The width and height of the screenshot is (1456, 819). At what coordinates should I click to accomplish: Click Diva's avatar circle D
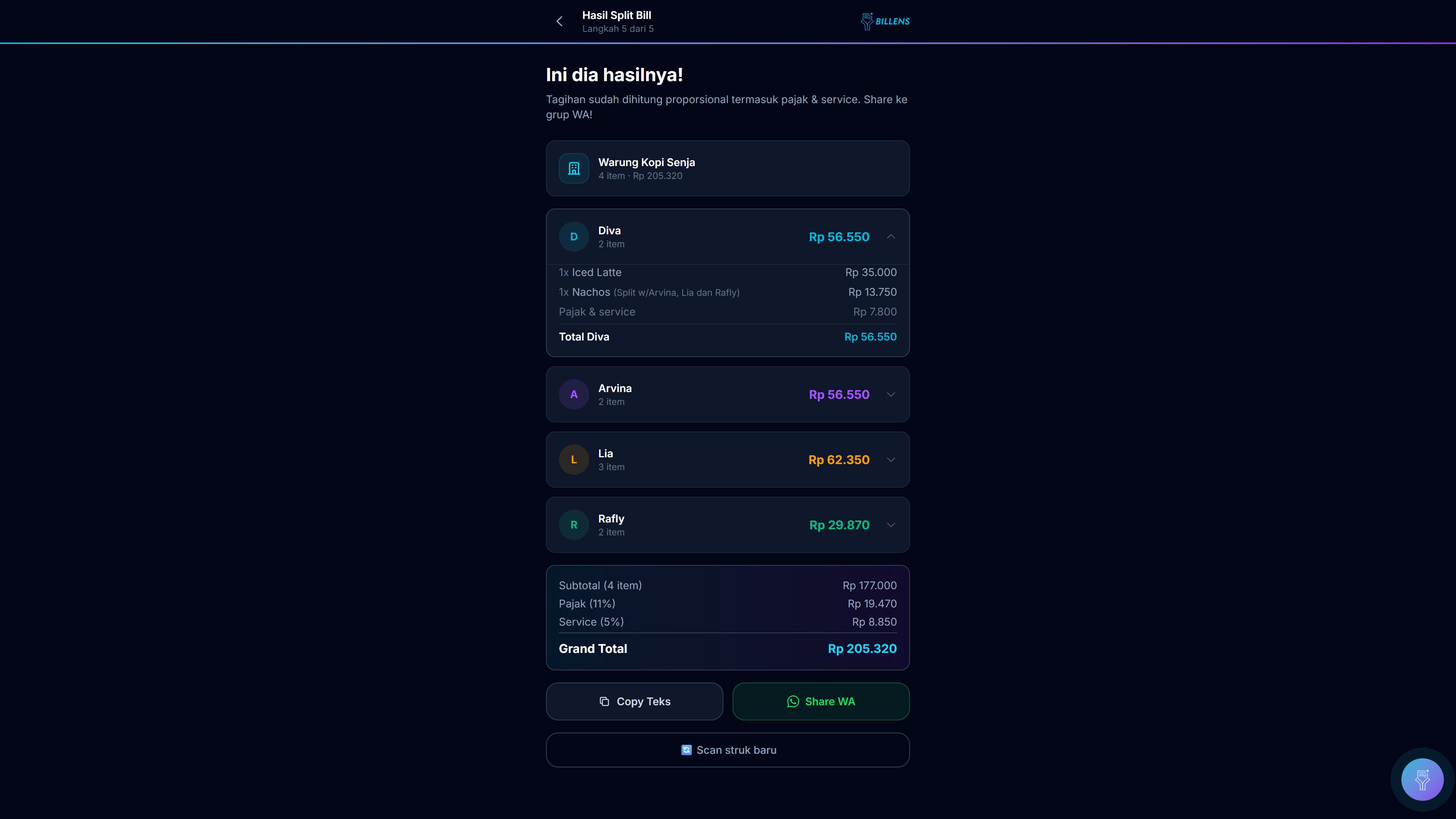click(x=574, y=237)
